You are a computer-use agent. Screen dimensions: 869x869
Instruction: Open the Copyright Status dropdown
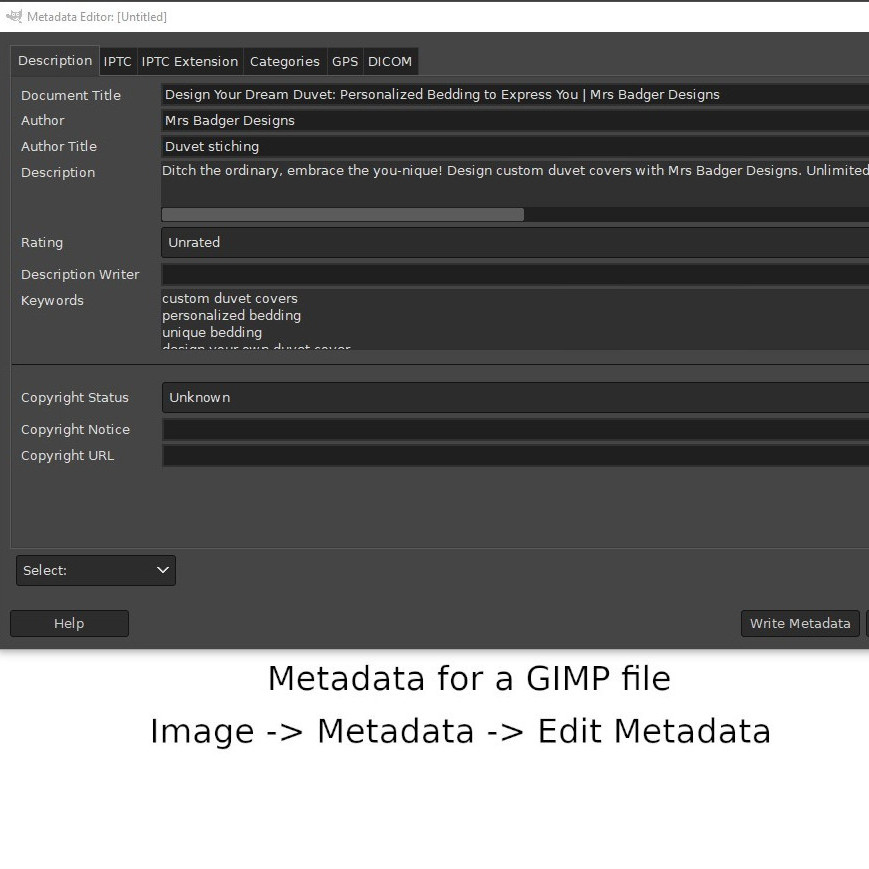point(515,398)
